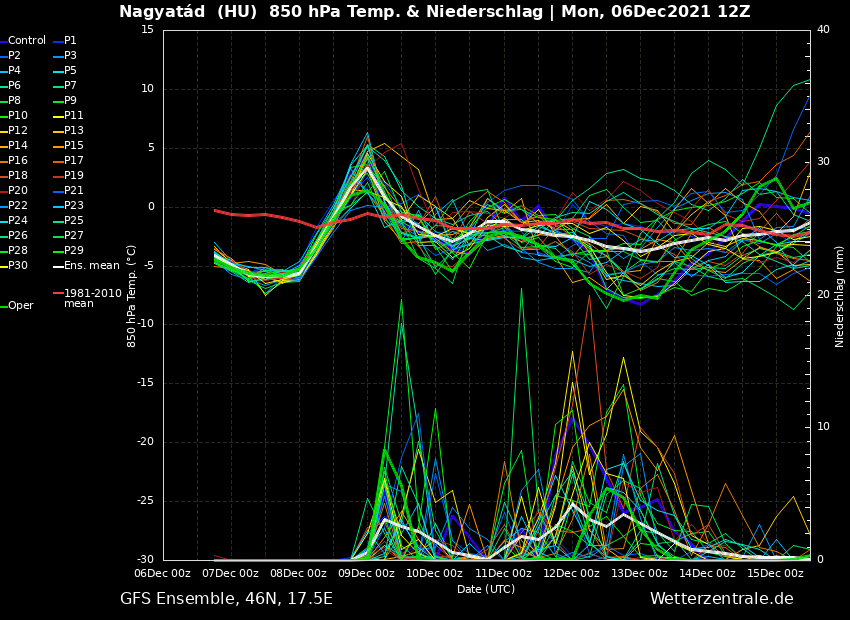Image resolution: width=850 pixels, height=620 pixels.
Task: Select the P1 ensemble member legend label
Action: click(70, 41)
